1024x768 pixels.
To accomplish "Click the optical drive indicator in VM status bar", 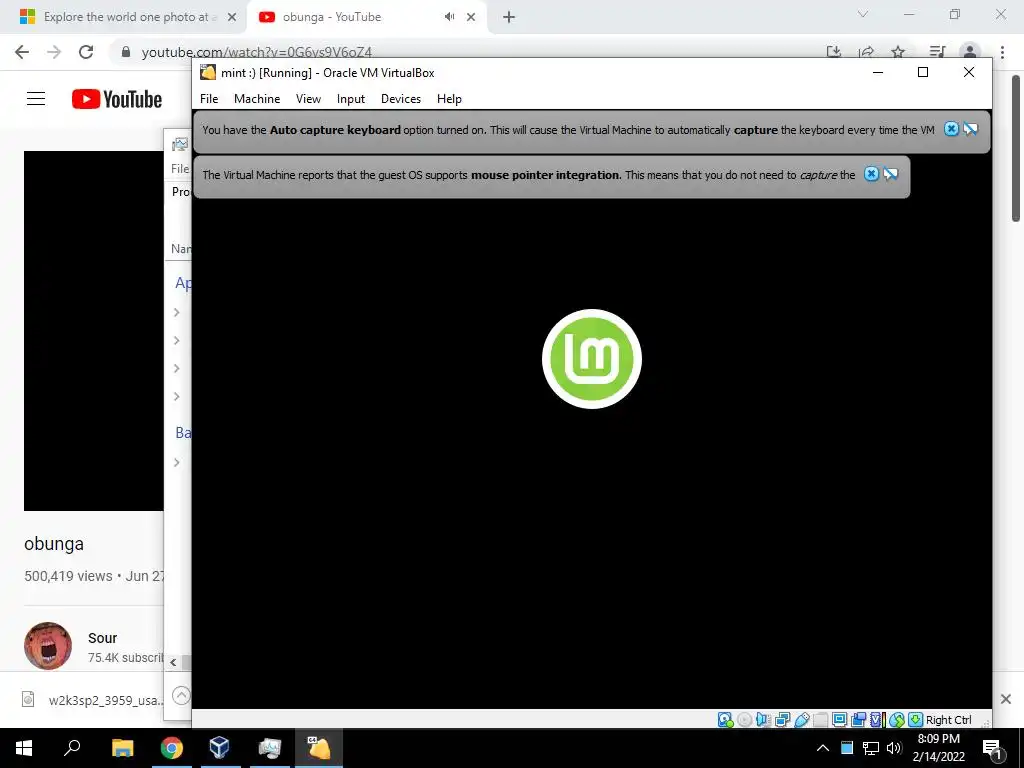I will (x=744, y=720).
